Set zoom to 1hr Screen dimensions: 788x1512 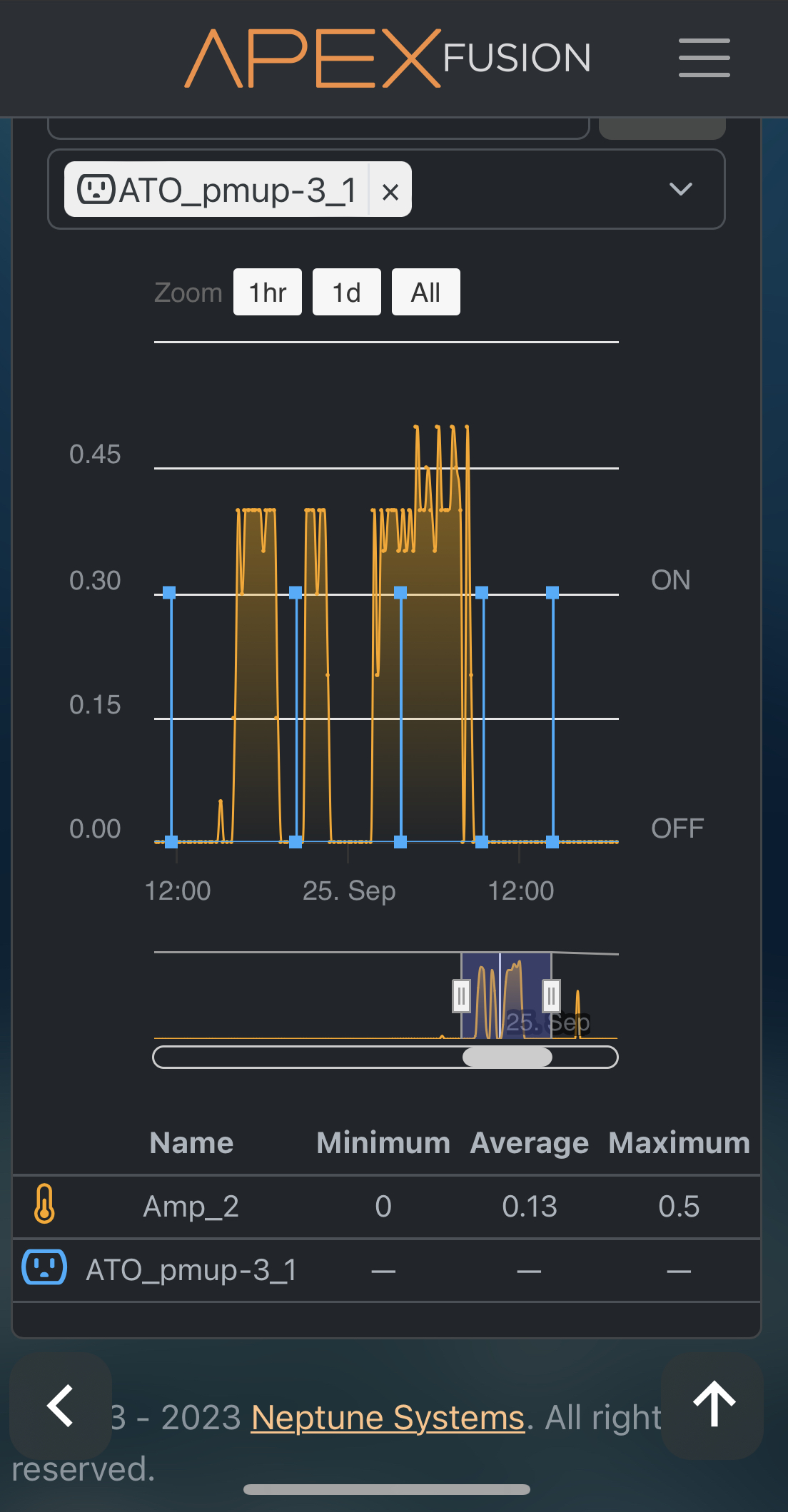tap(267, 293)
